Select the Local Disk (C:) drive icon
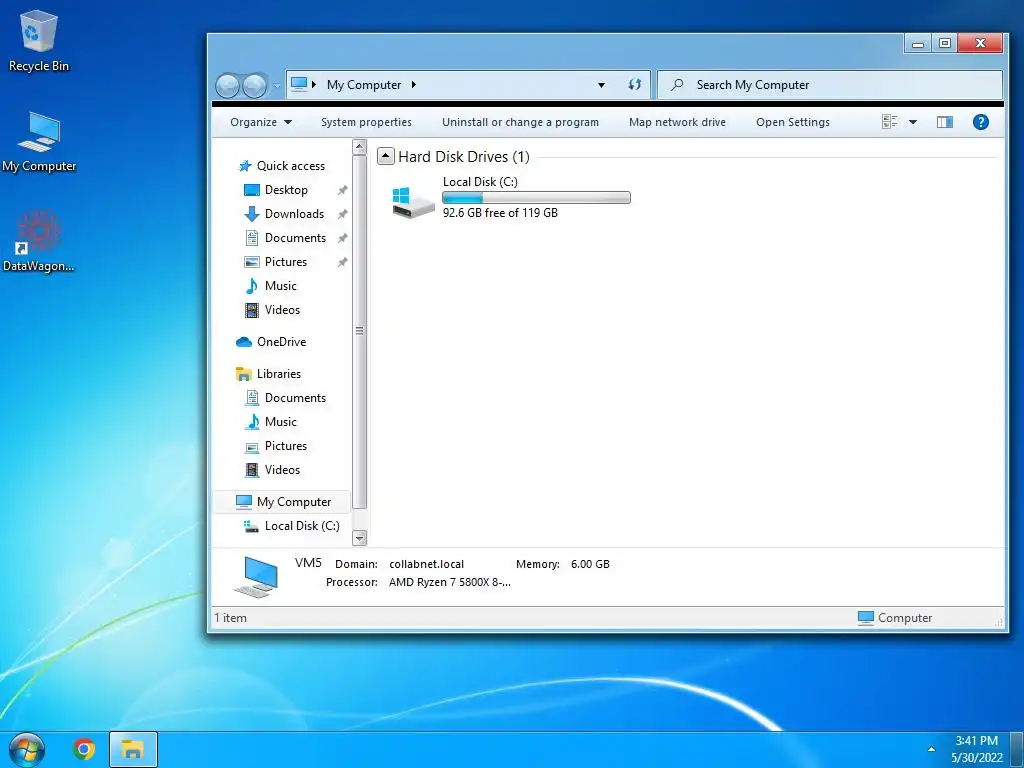Screen dimensions: 1024x768 point(413,202)
